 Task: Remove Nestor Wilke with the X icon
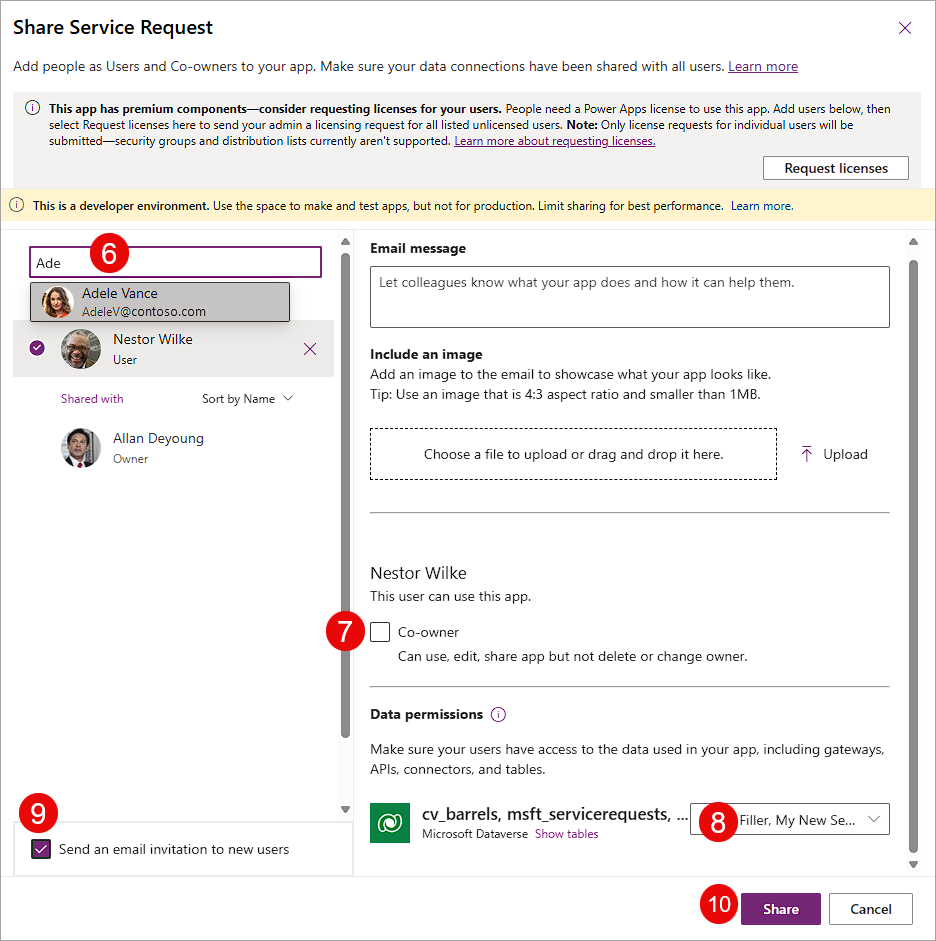[x=310, y=349]
